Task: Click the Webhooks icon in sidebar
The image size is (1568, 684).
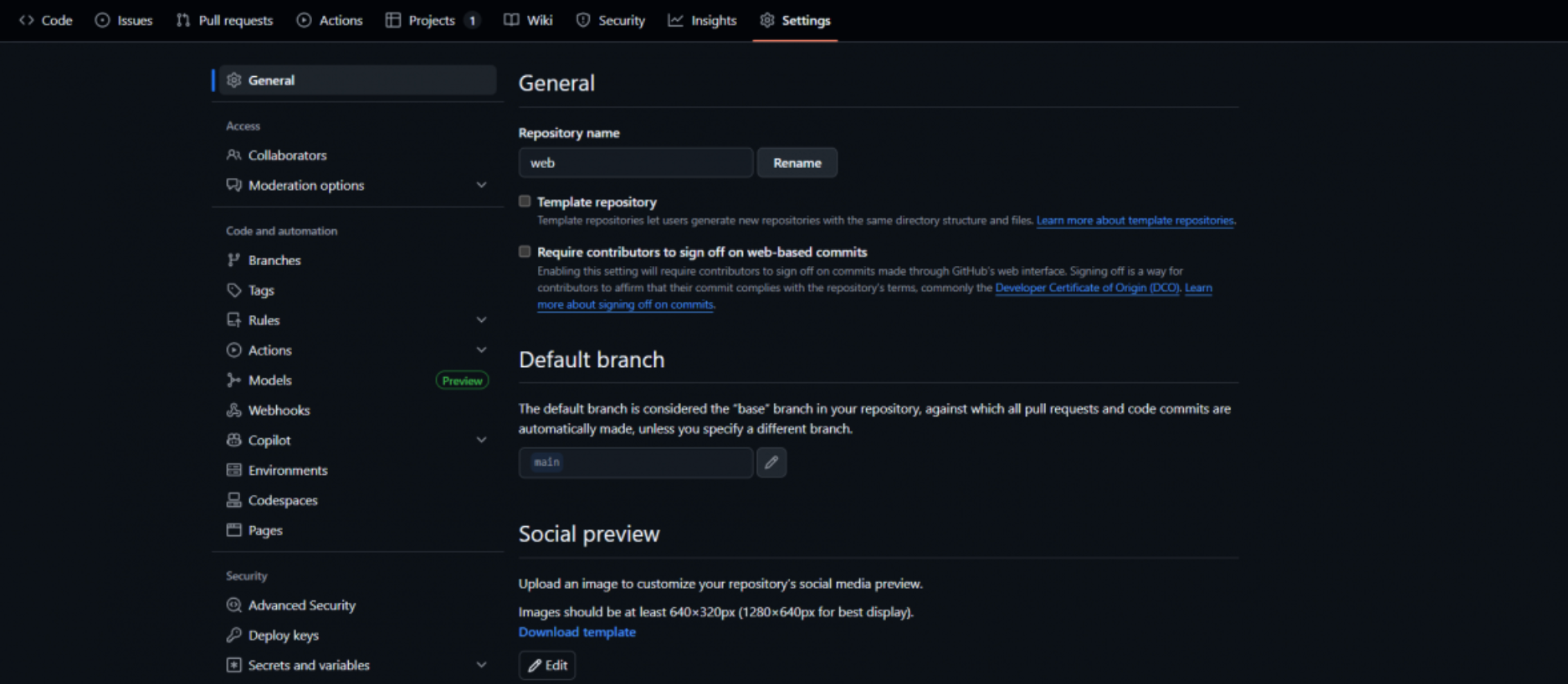Action: coord(234,410)
